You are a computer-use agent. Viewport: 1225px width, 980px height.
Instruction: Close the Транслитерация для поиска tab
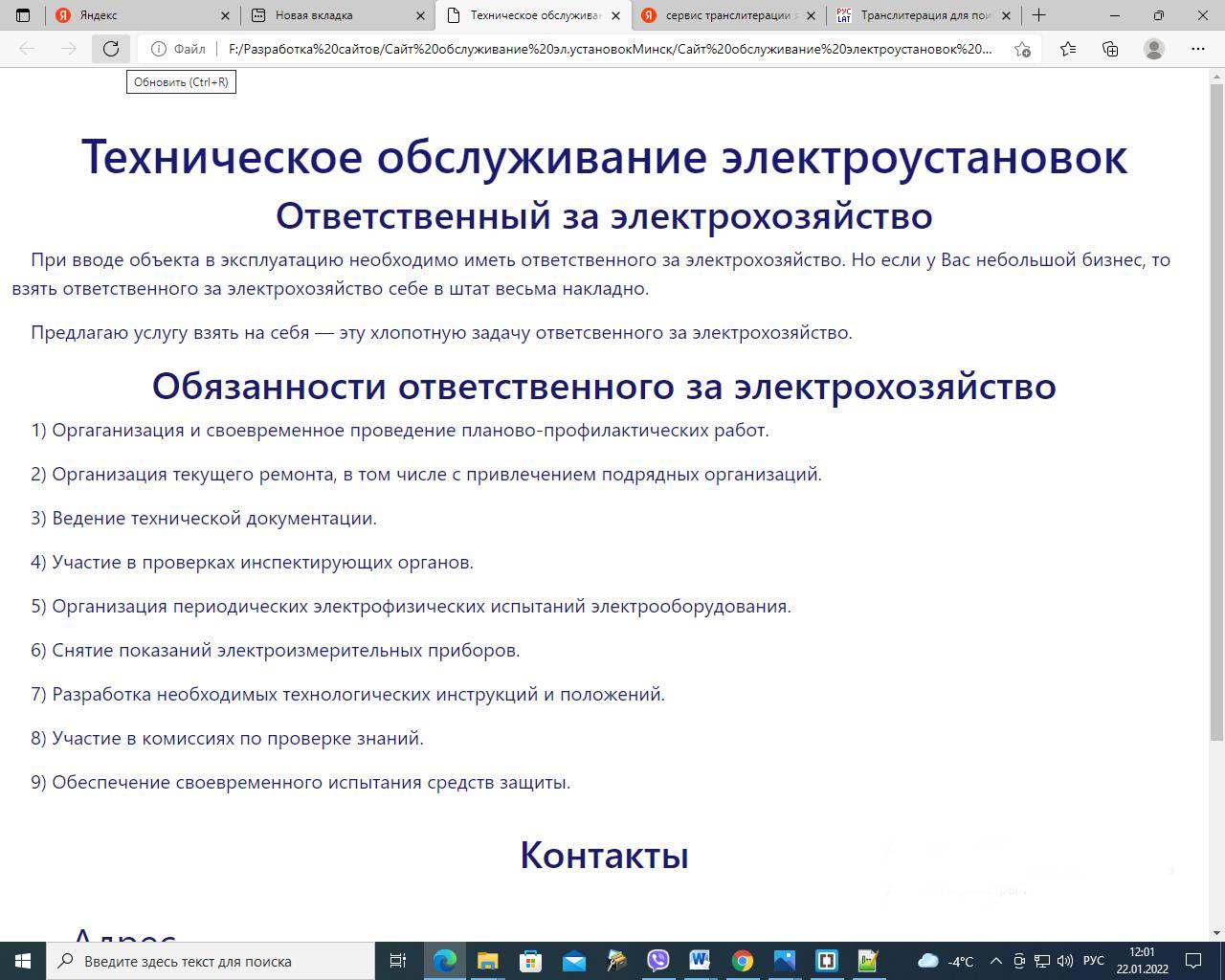click(x=1006, y=15)
